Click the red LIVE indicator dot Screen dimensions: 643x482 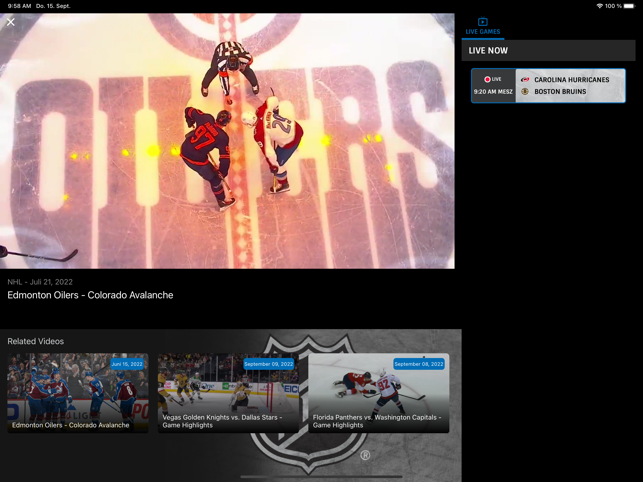(487, 79)
